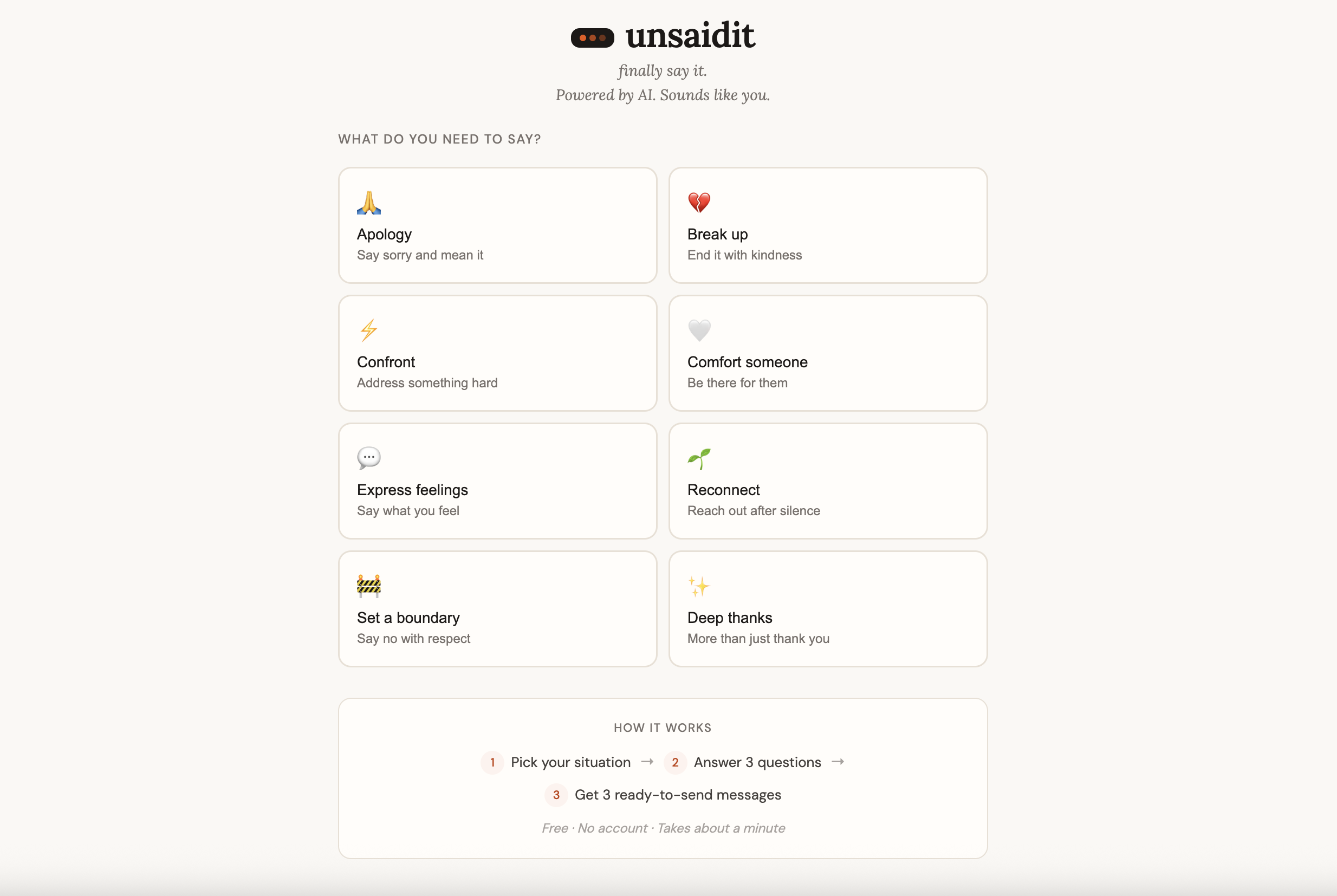The height and width of the screenshot is (896, 1337).
Task: Click the sparkles Deep thanks icon
Action: [699, 586]
